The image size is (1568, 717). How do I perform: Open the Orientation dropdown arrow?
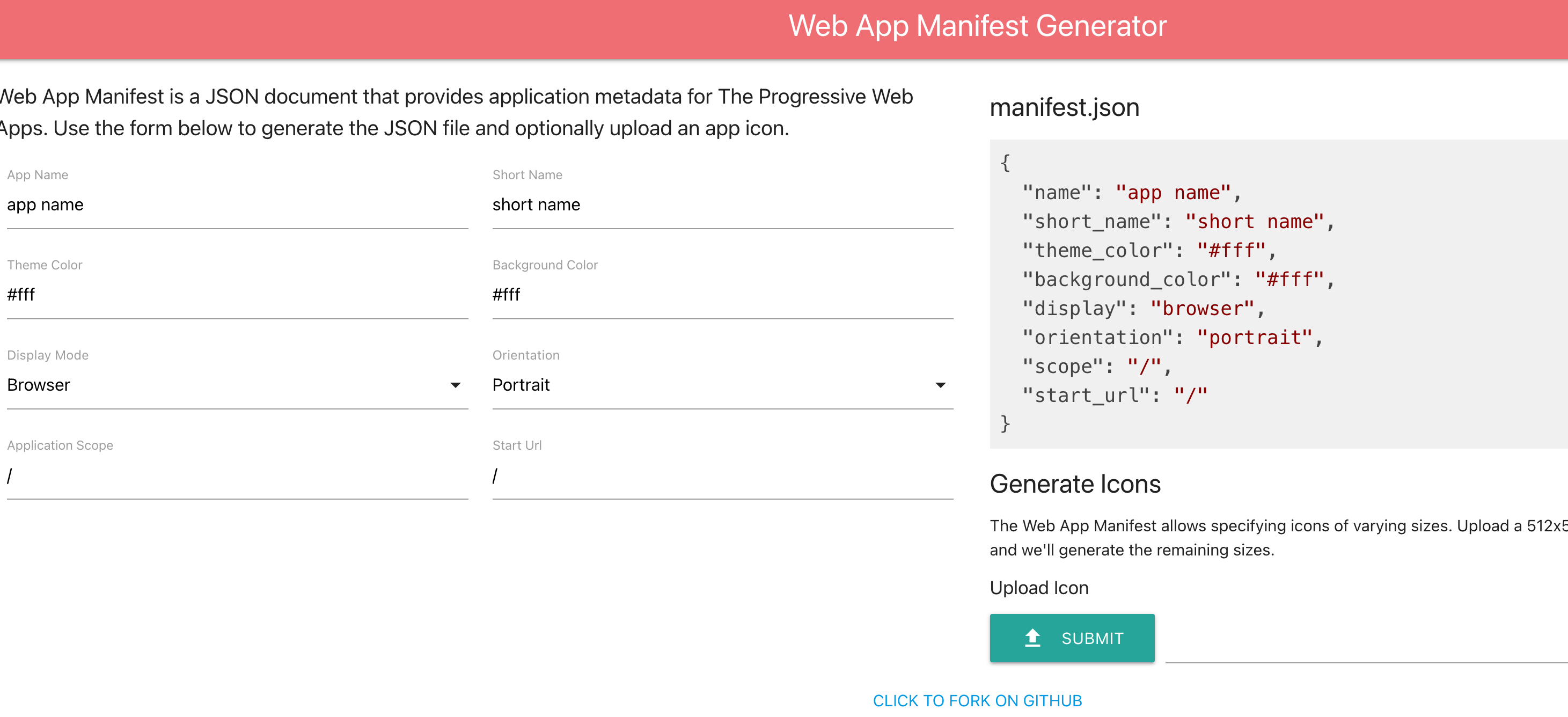pyautogui.click(x=940, y=385)
